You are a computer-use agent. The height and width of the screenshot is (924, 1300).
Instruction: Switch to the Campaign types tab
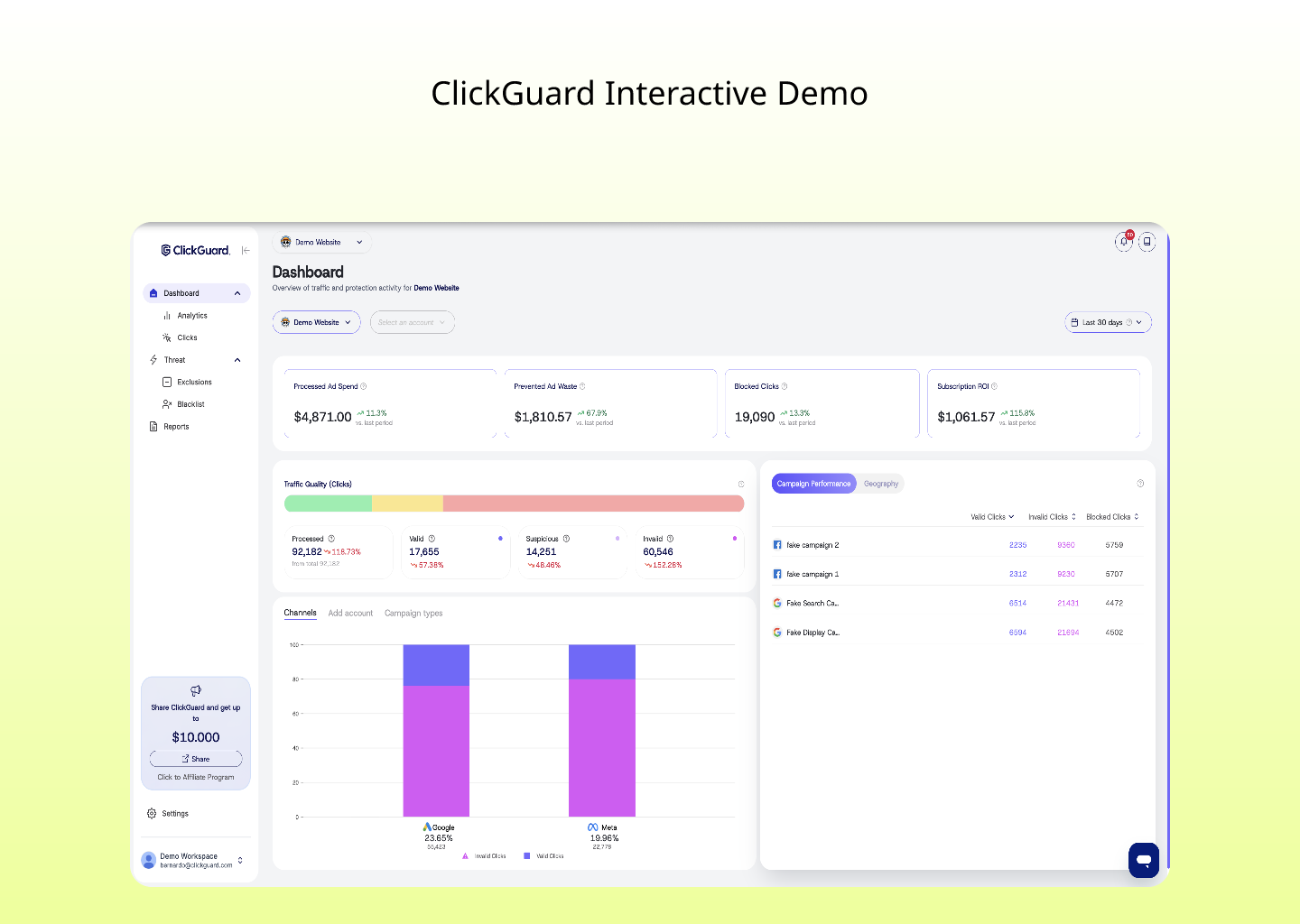tap(413, 614)
